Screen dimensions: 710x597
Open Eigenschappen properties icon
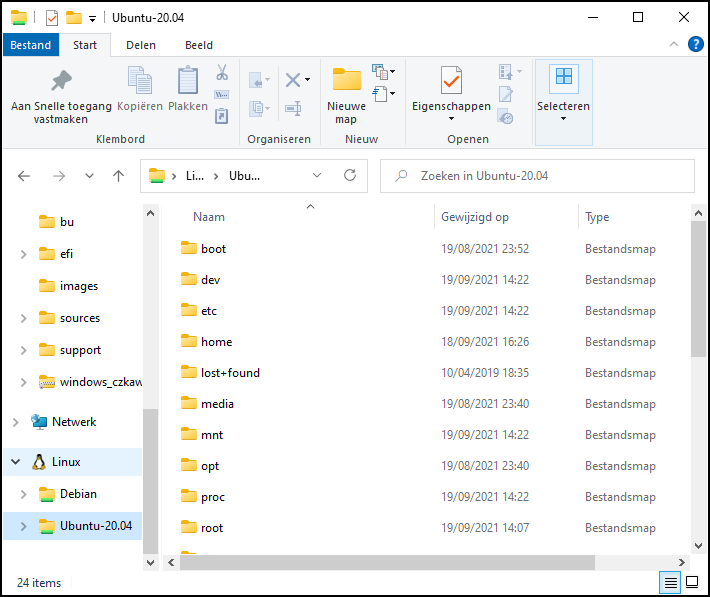[451, 81]
